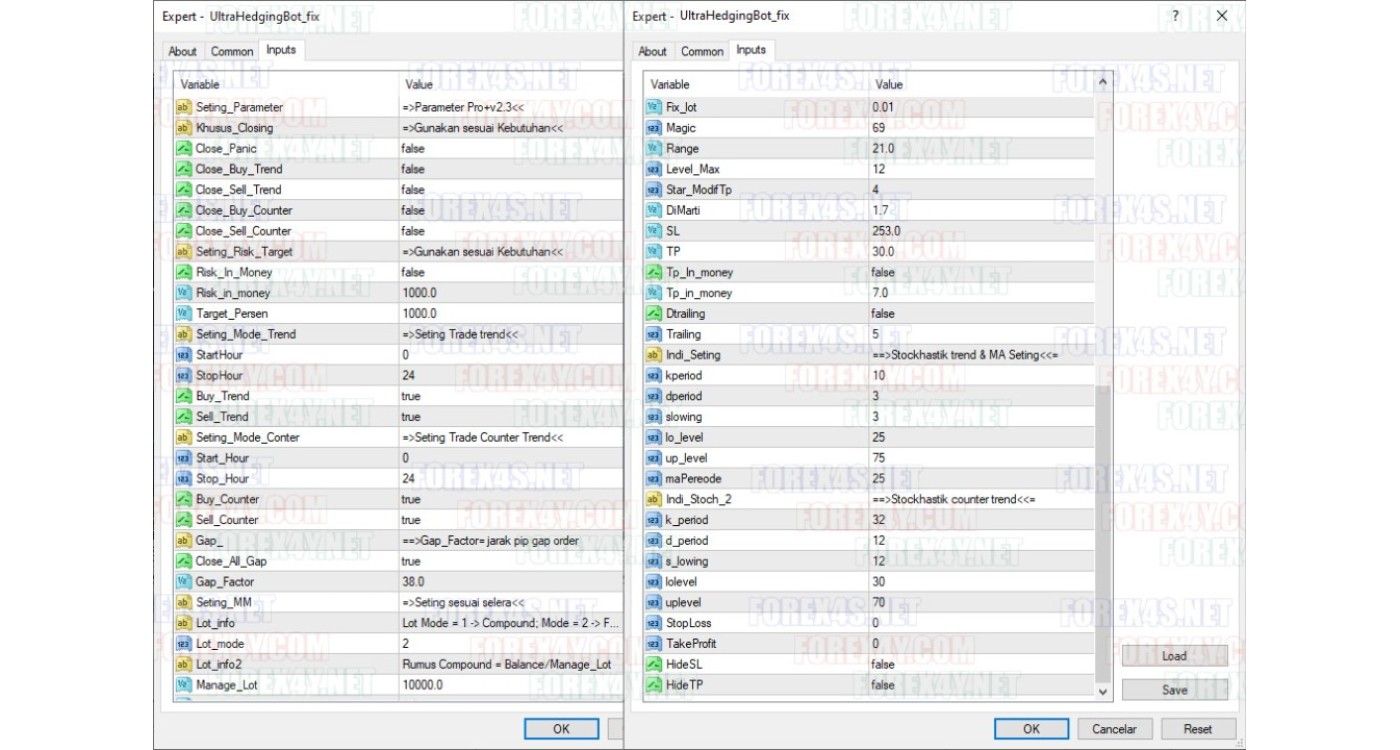This screenshot has width=1400, height=750.
Task: Click the Cancelar button
Action: (x=1115, y=729)
